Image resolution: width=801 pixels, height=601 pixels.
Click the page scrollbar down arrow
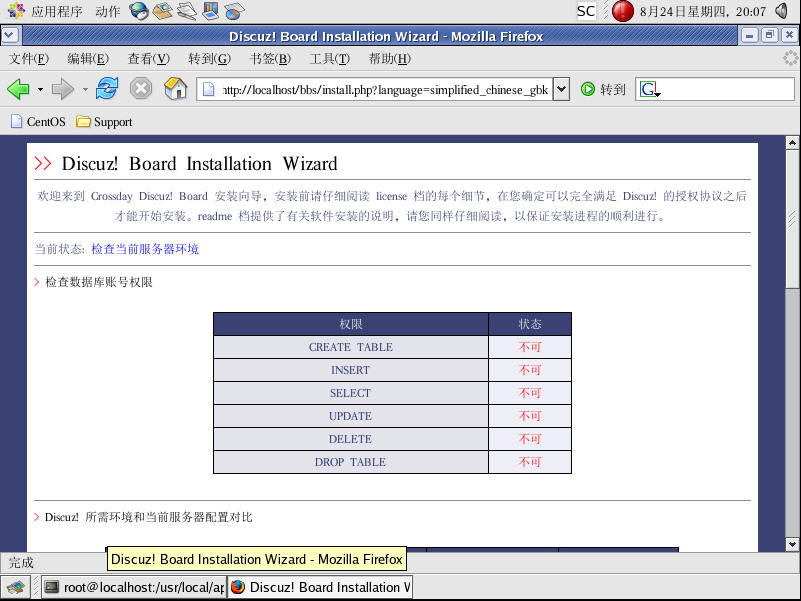792,544
